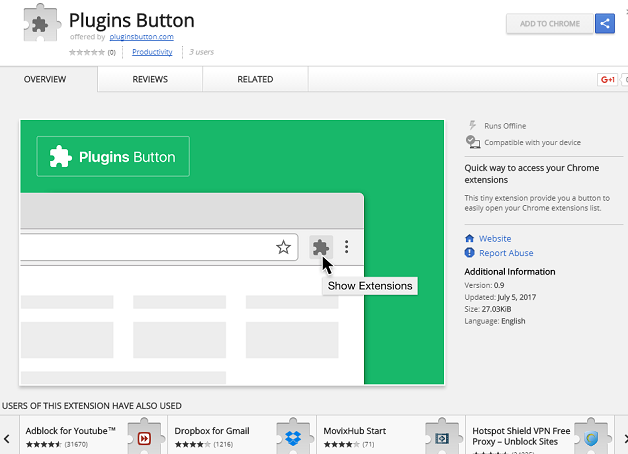
Task: Click the G+1 button
Action: 606,79
